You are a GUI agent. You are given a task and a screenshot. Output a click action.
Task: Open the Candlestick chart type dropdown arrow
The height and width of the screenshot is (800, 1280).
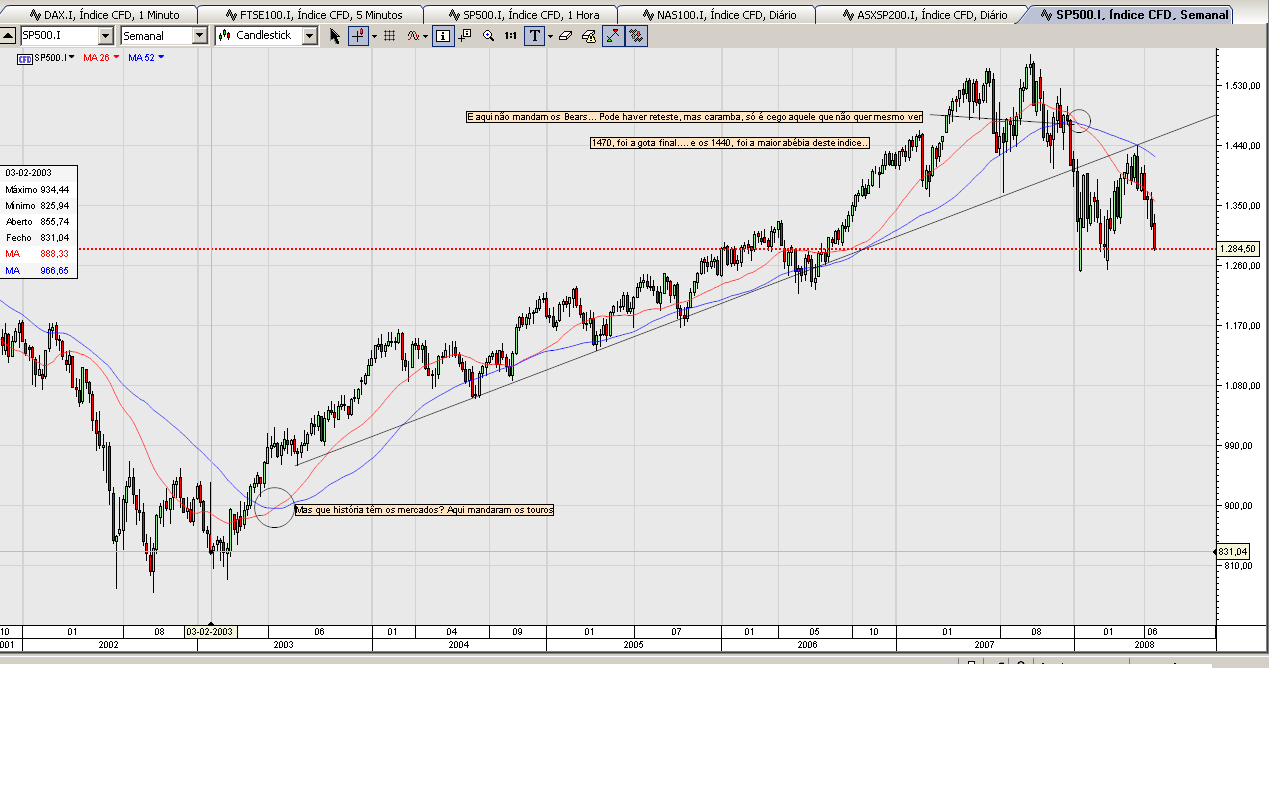click(x=309, y=35)
